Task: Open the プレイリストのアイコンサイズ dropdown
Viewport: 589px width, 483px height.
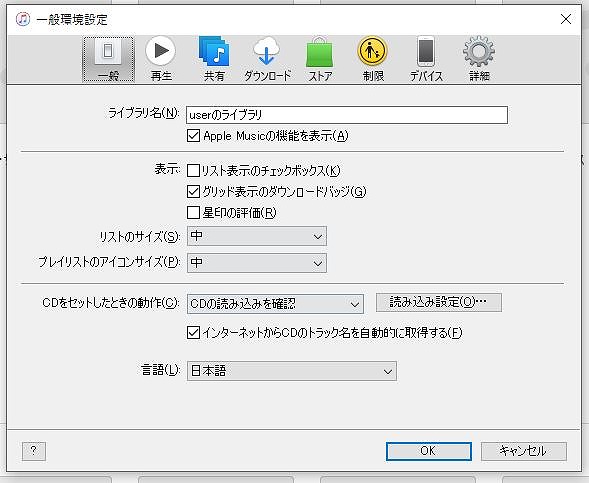Action: [257, 263]
